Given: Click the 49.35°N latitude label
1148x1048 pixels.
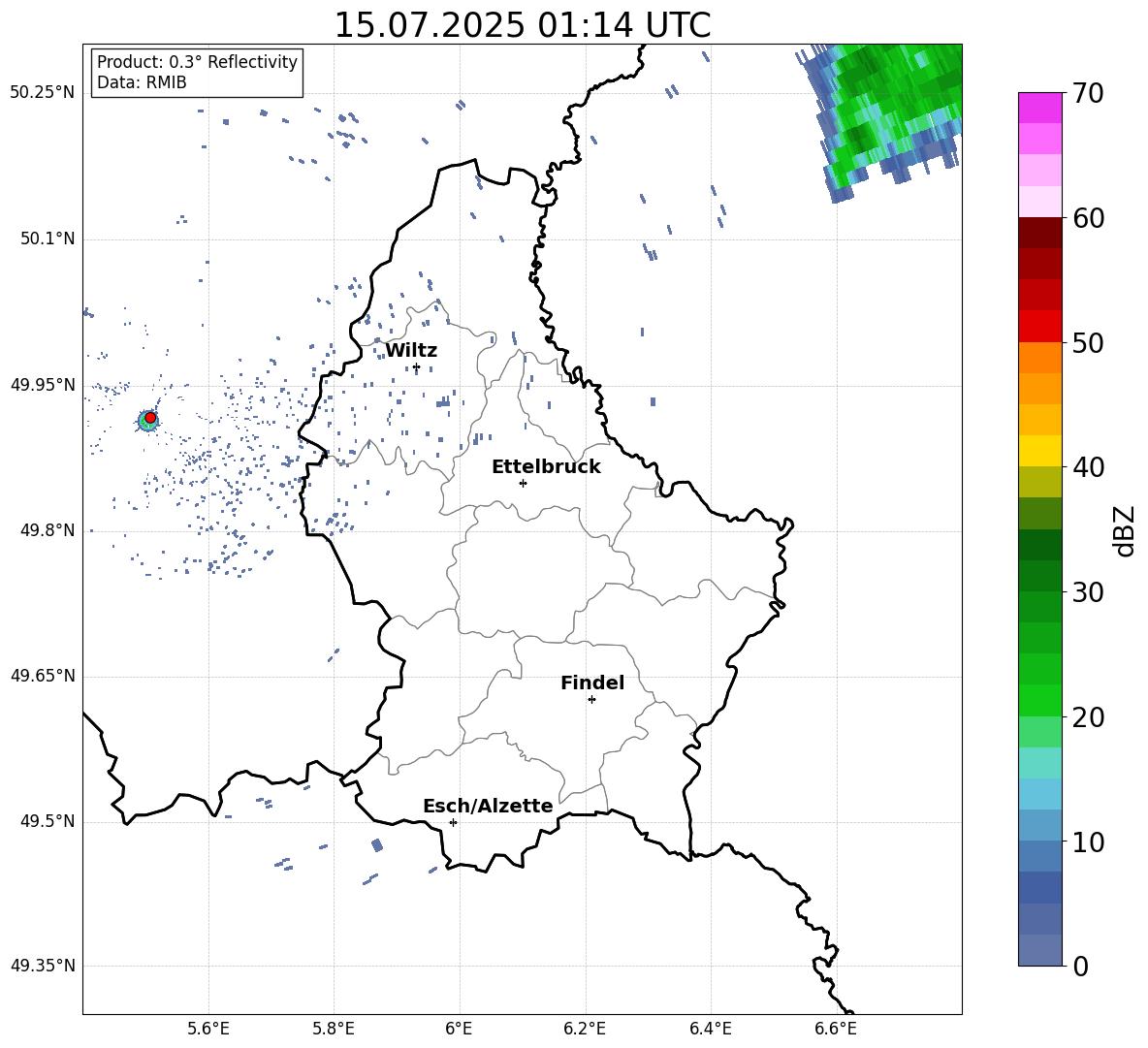Looking at the screenshot, I should [x=43, y=966].
